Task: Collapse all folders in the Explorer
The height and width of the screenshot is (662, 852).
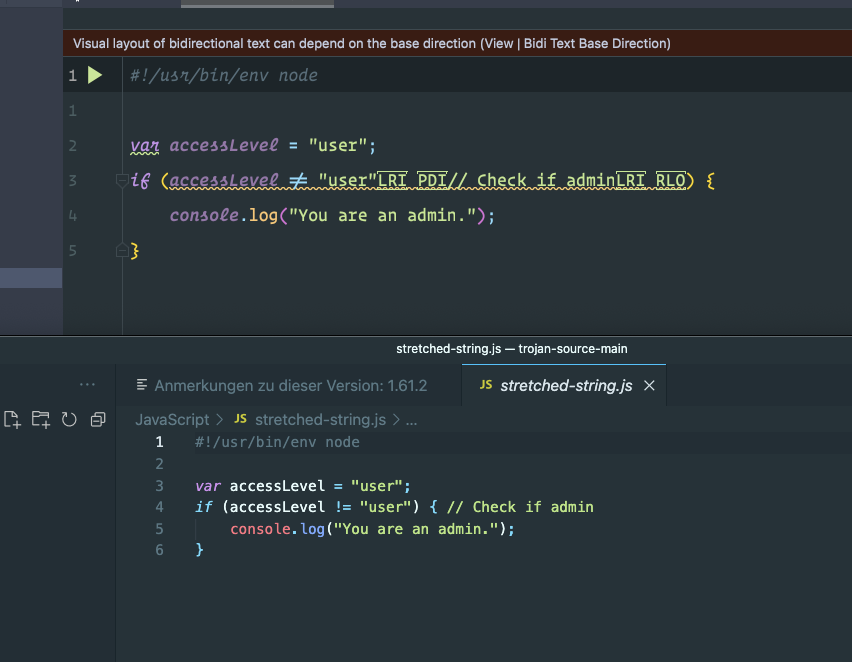Action: [x=97, y=419]
